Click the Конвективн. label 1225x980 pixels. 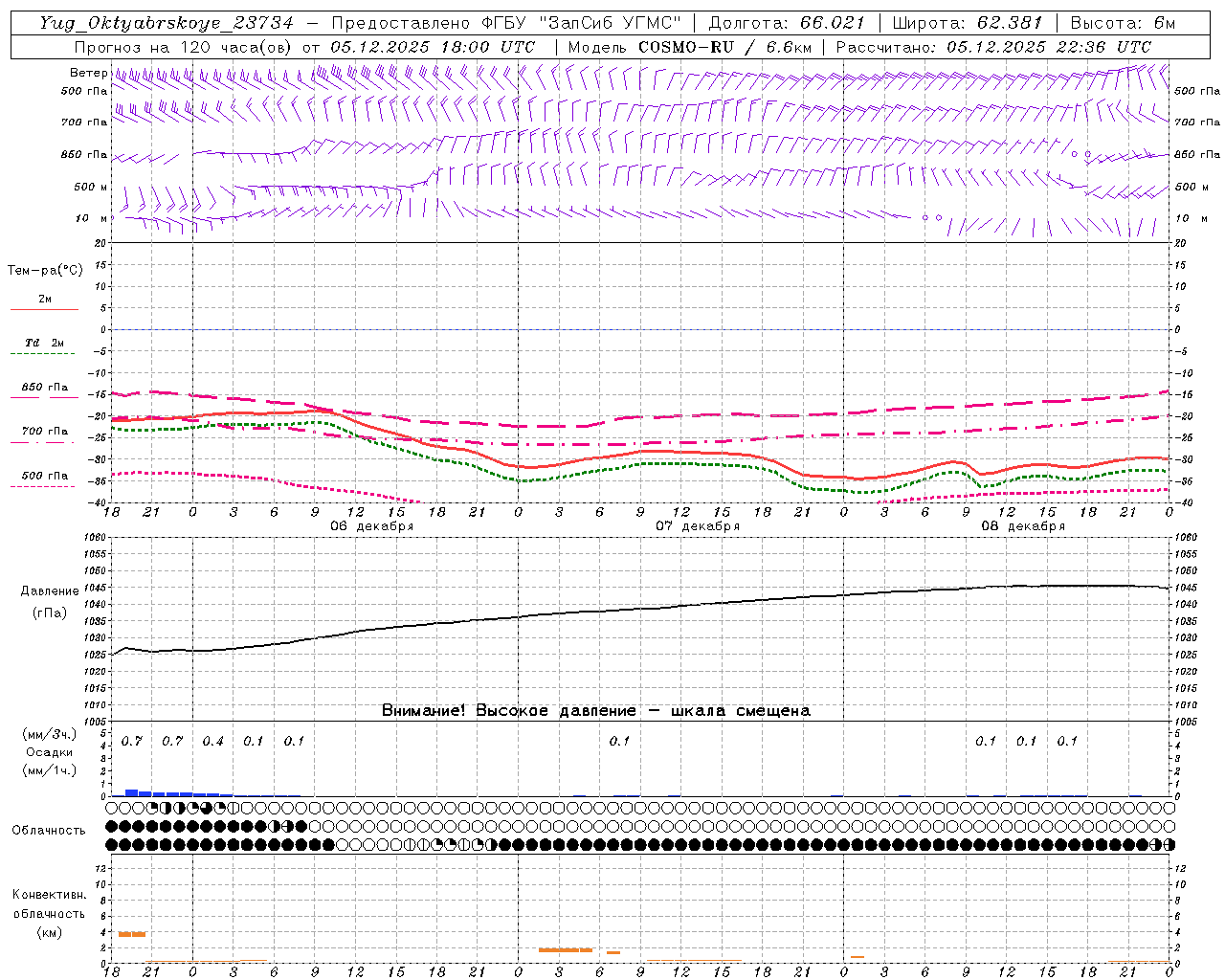pos(50,895)
